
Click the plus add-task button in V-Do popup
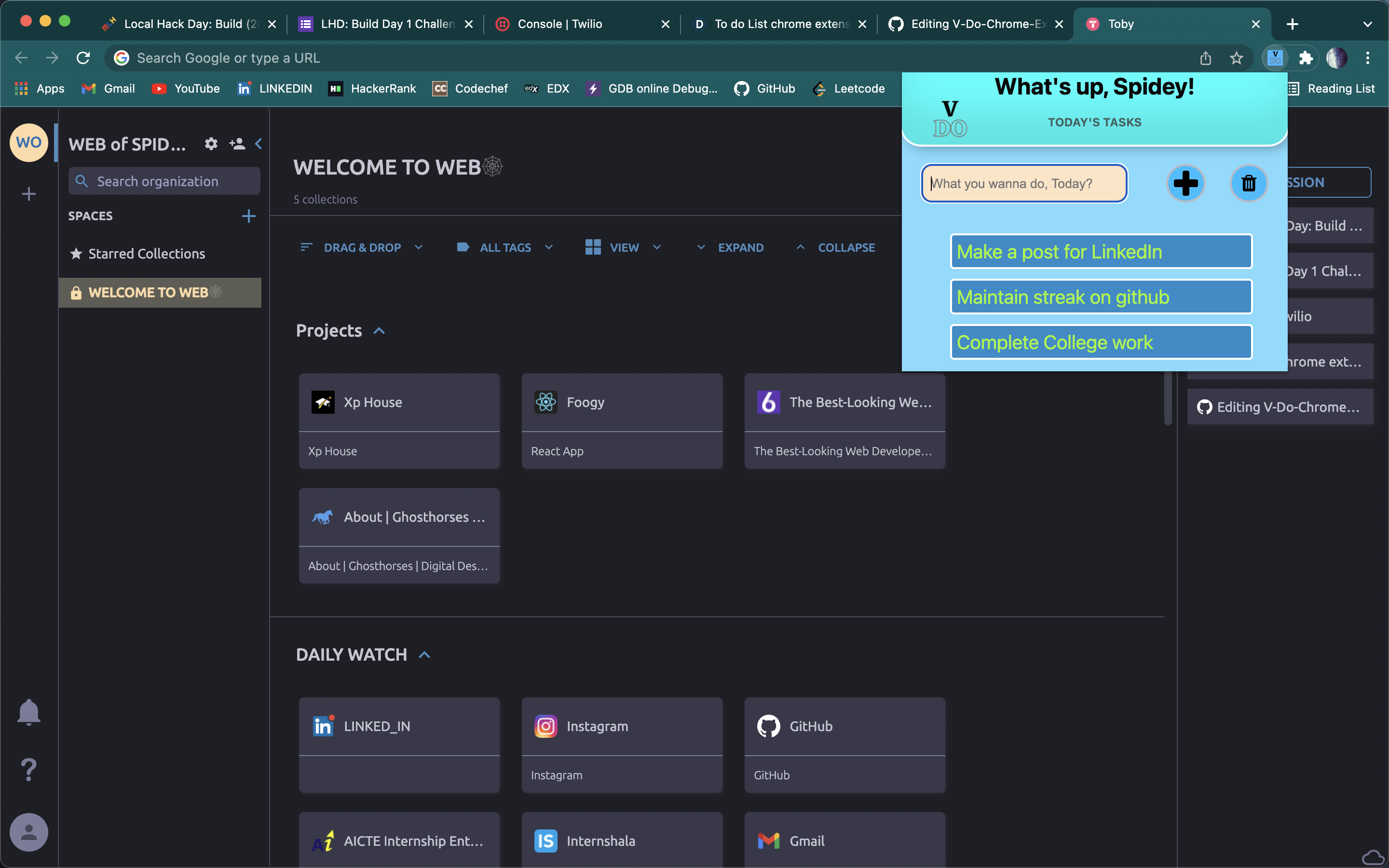point(1185,184)
